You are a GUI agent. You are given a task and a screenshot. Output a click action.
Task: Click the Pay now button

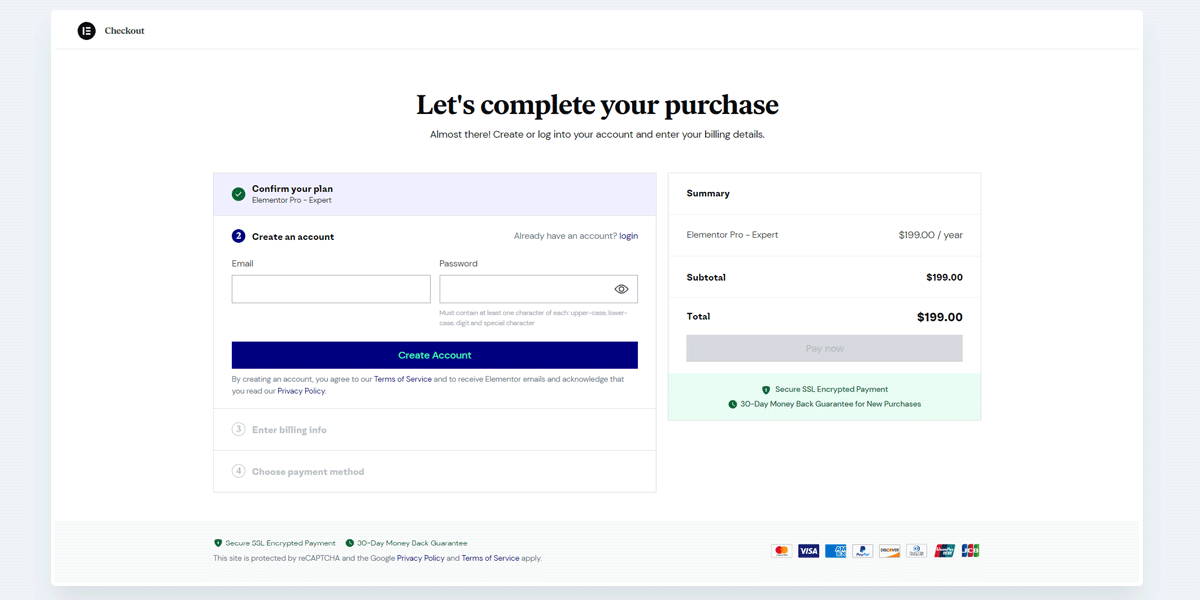tap(825, 348)
